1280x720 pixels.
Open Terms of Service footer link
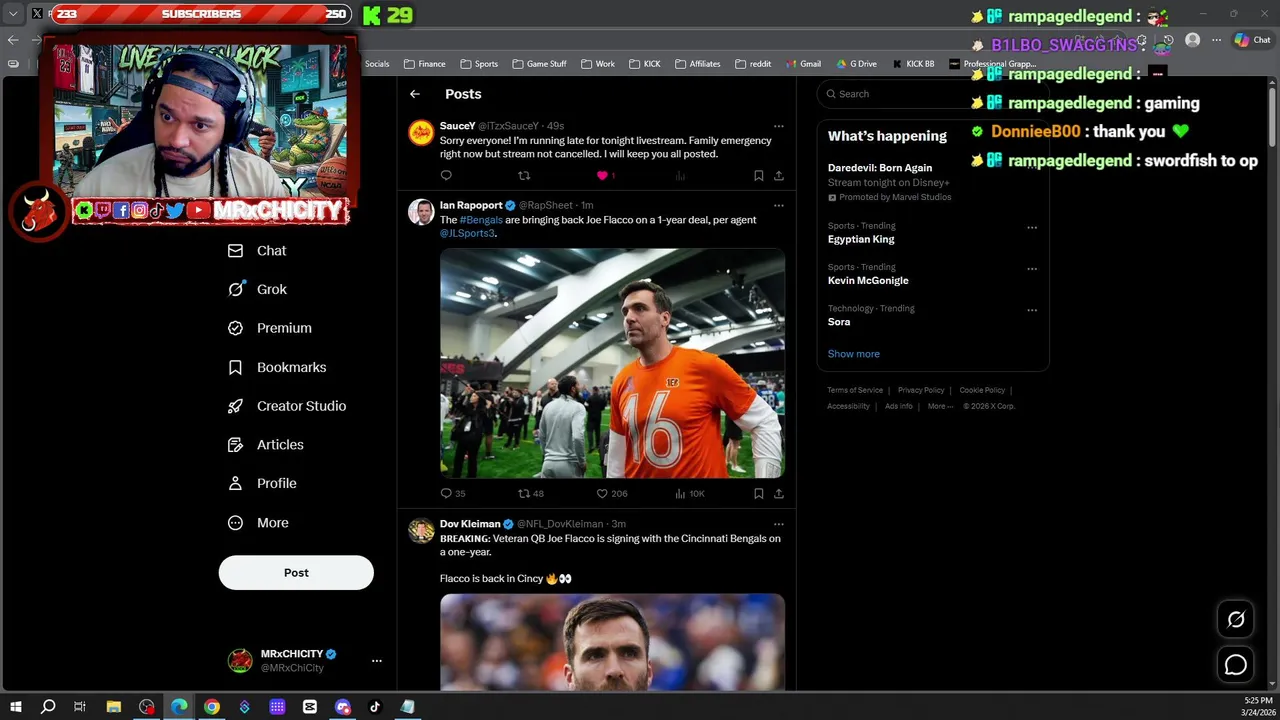click(x=855, y=390)
